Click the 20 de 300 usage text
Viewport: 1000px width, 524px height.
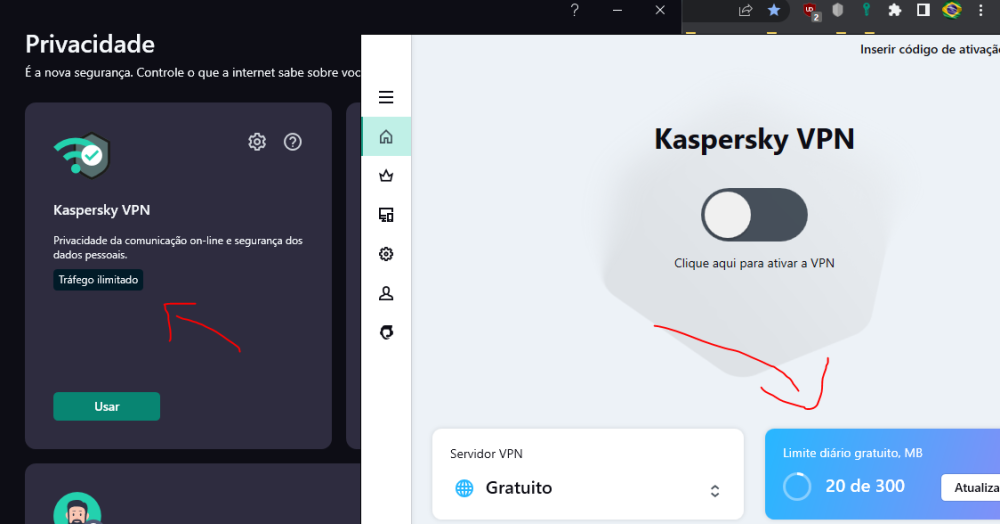click(865, 486)
